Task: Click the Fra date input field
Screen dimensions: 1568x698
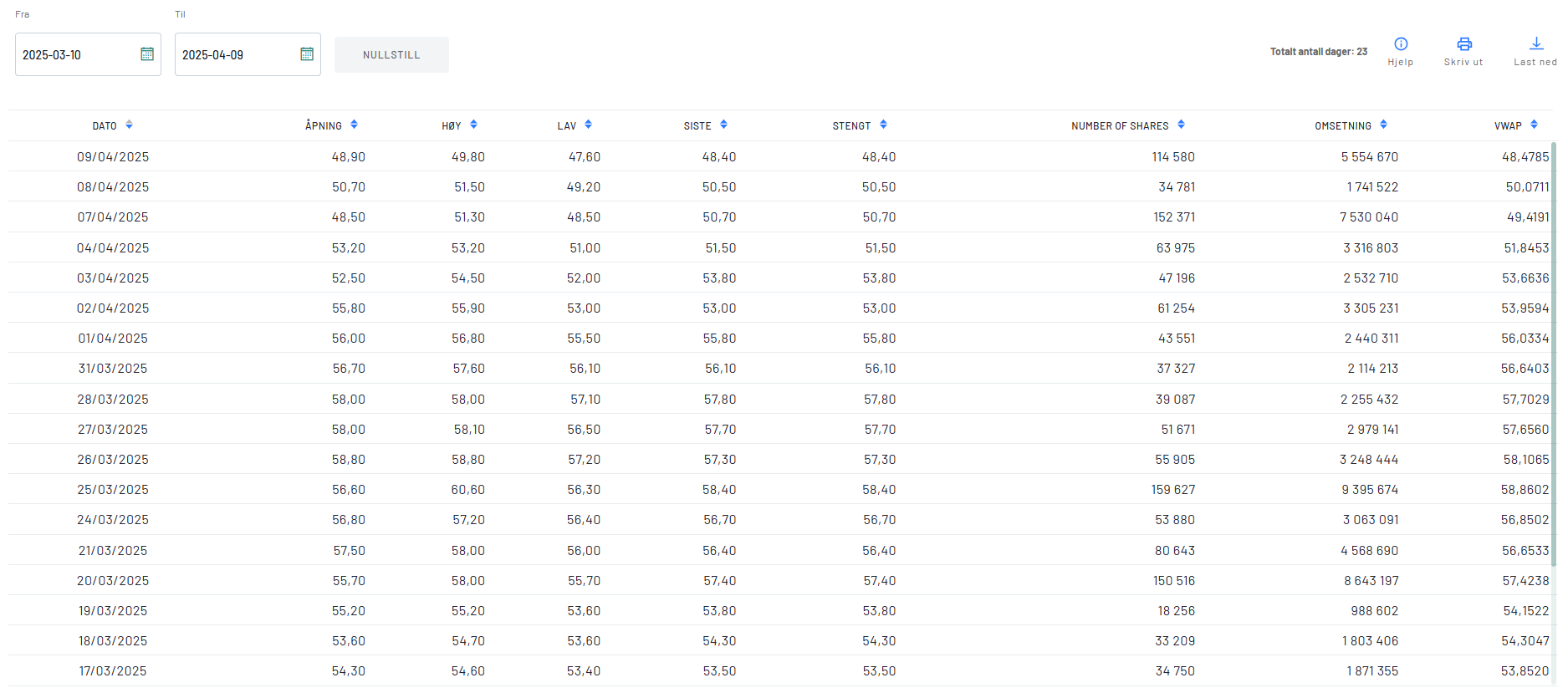Action: 75,55
